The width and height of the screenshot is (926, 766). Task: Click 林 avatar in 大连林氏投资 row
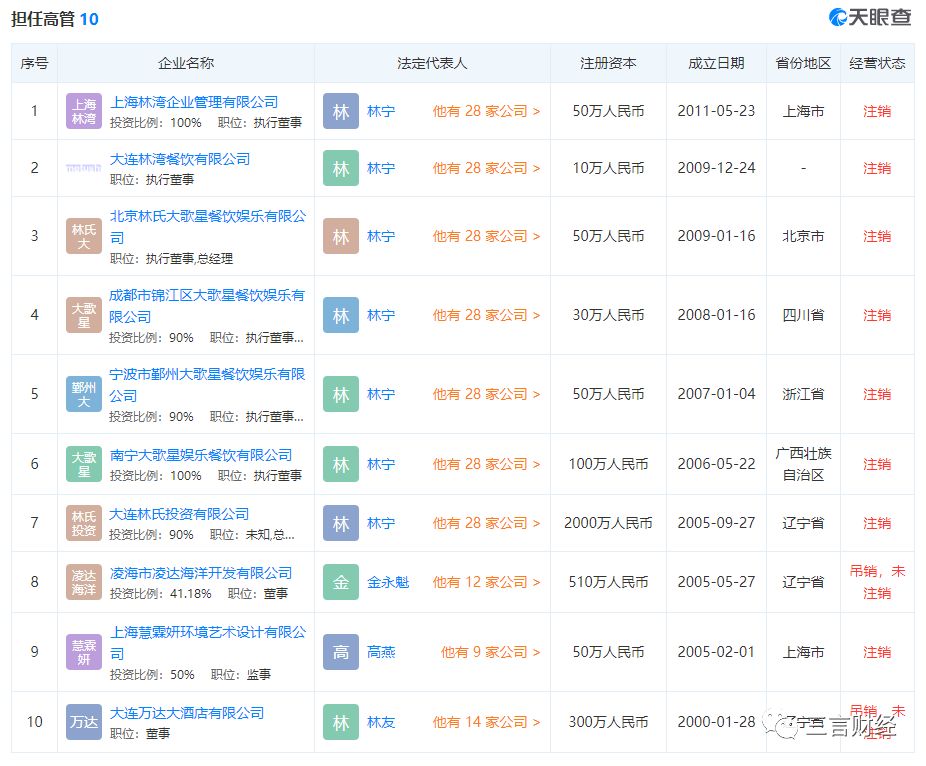coord(341,523)
